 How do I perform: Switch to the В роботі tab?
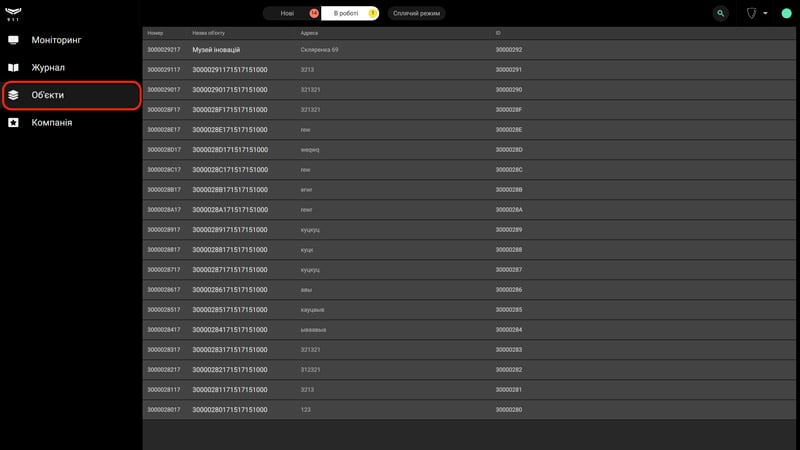(346, 13)
